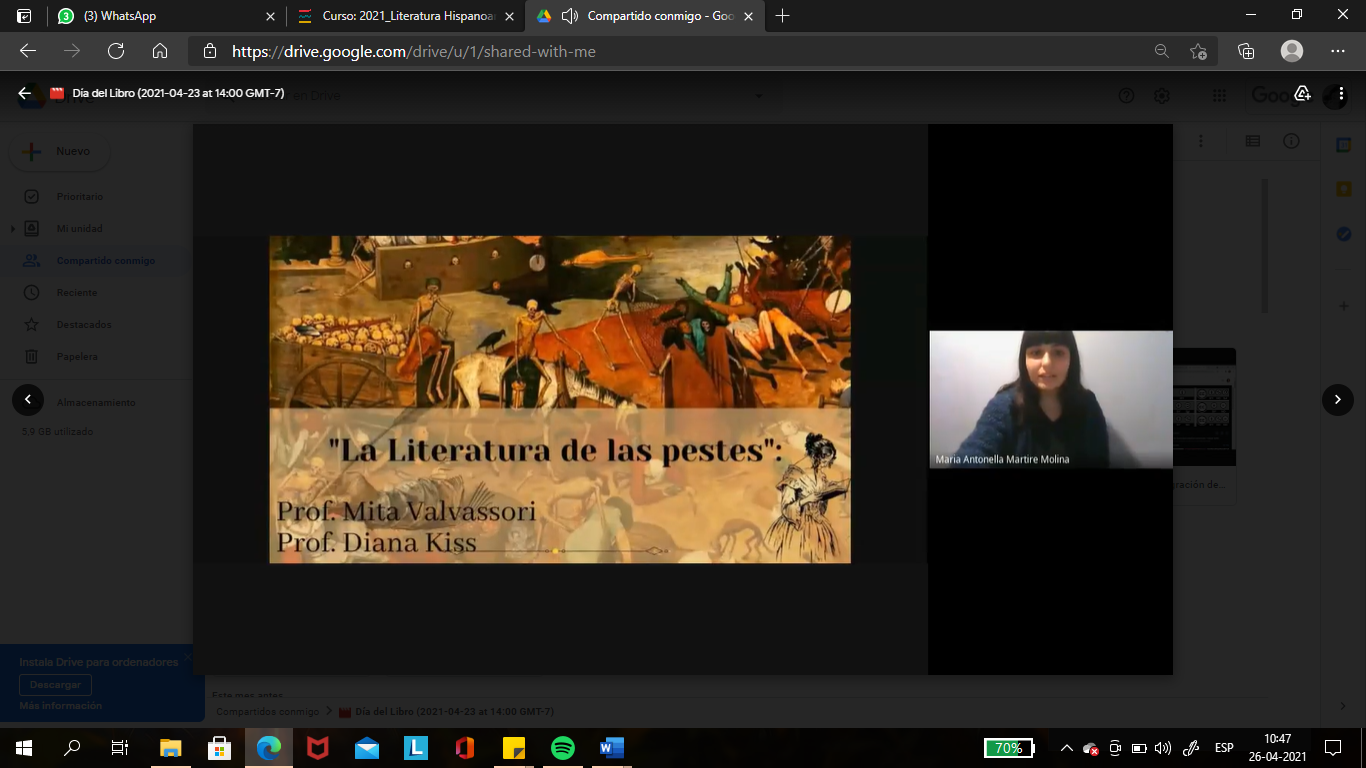Screen dimensions: 1366x768
Task: Open Drive help question mark icon
Action: coord(1126,96)
